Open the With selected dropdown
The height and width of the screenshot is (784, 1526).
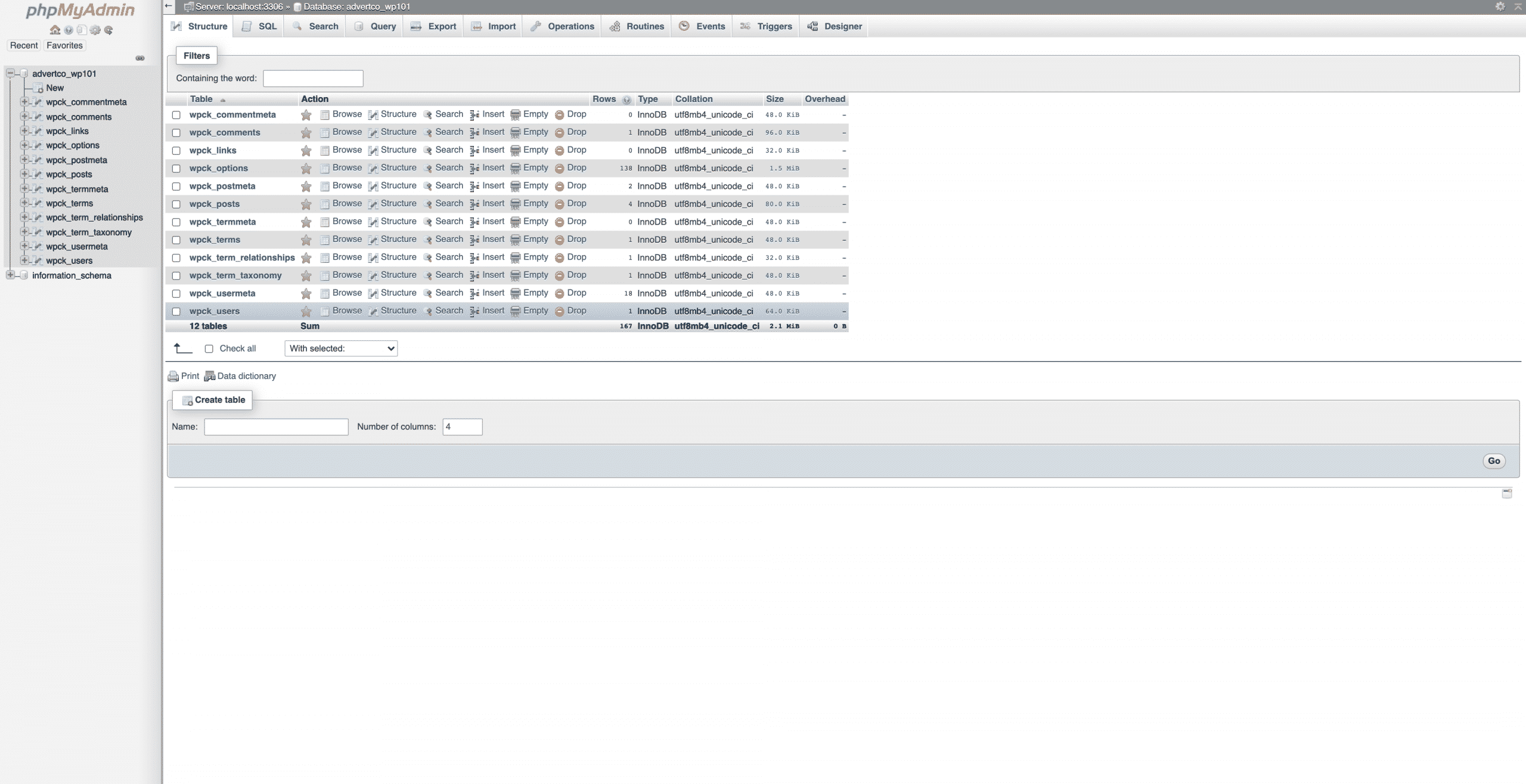(x=341, y=349)
